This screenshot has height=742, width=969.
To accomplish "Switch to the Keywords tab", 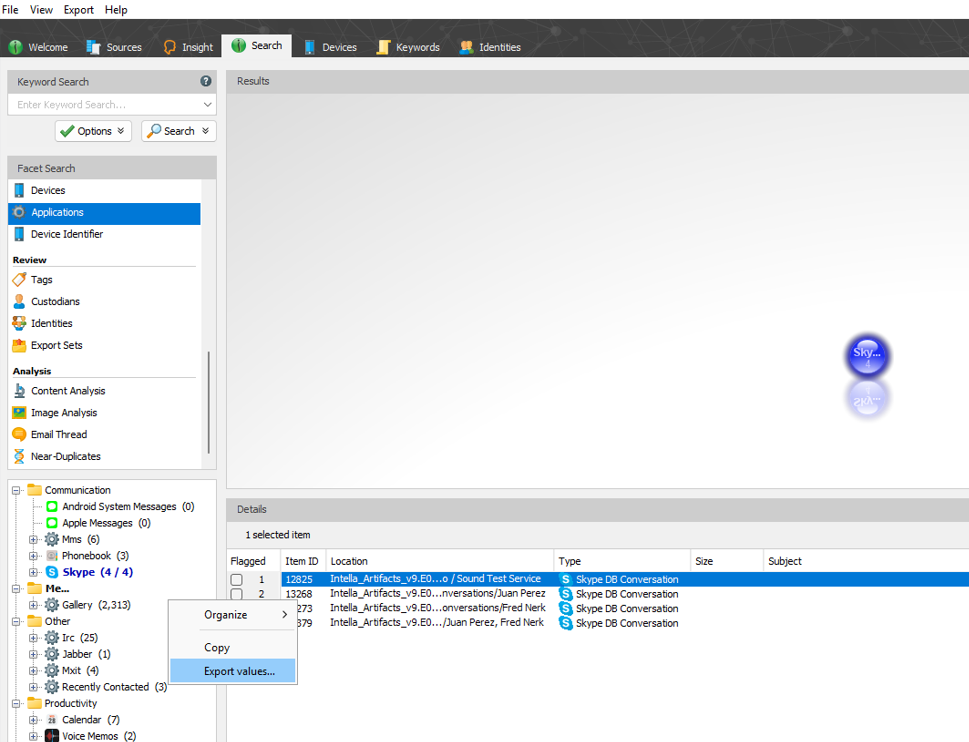I will (408, 47).
